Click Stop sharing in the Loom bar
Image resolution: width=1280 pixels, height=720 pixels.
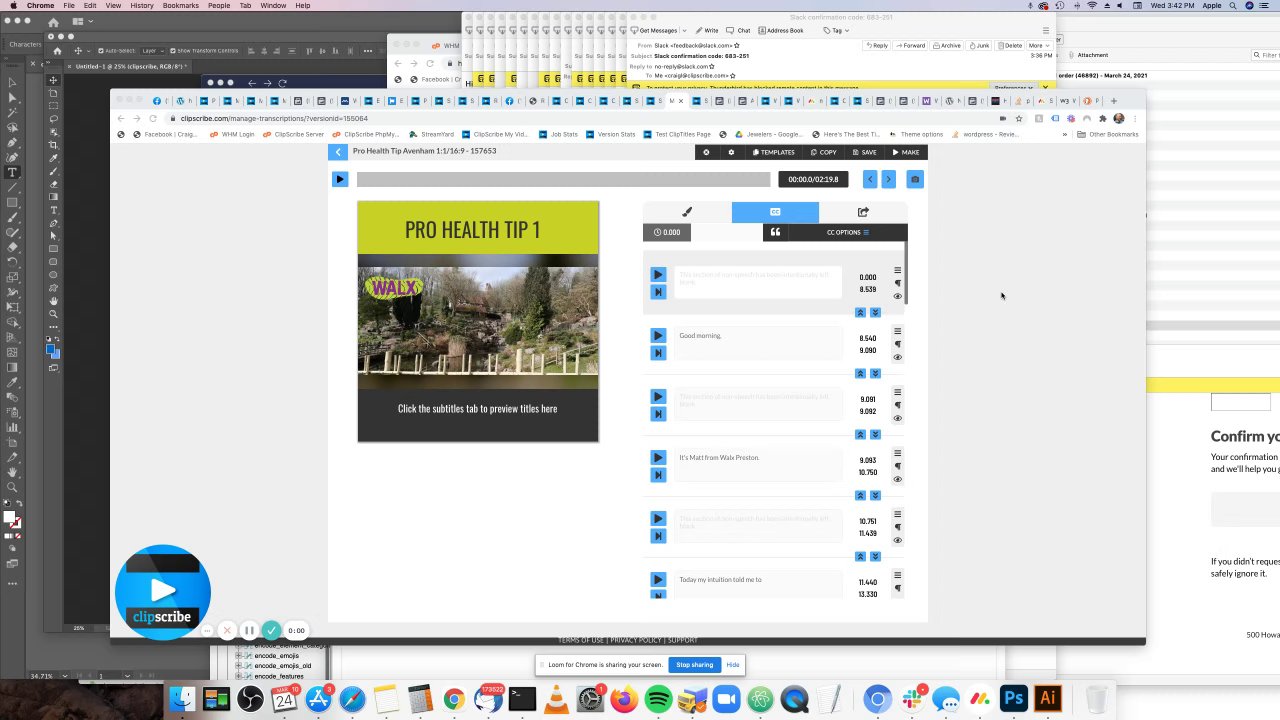click(695, 665)
